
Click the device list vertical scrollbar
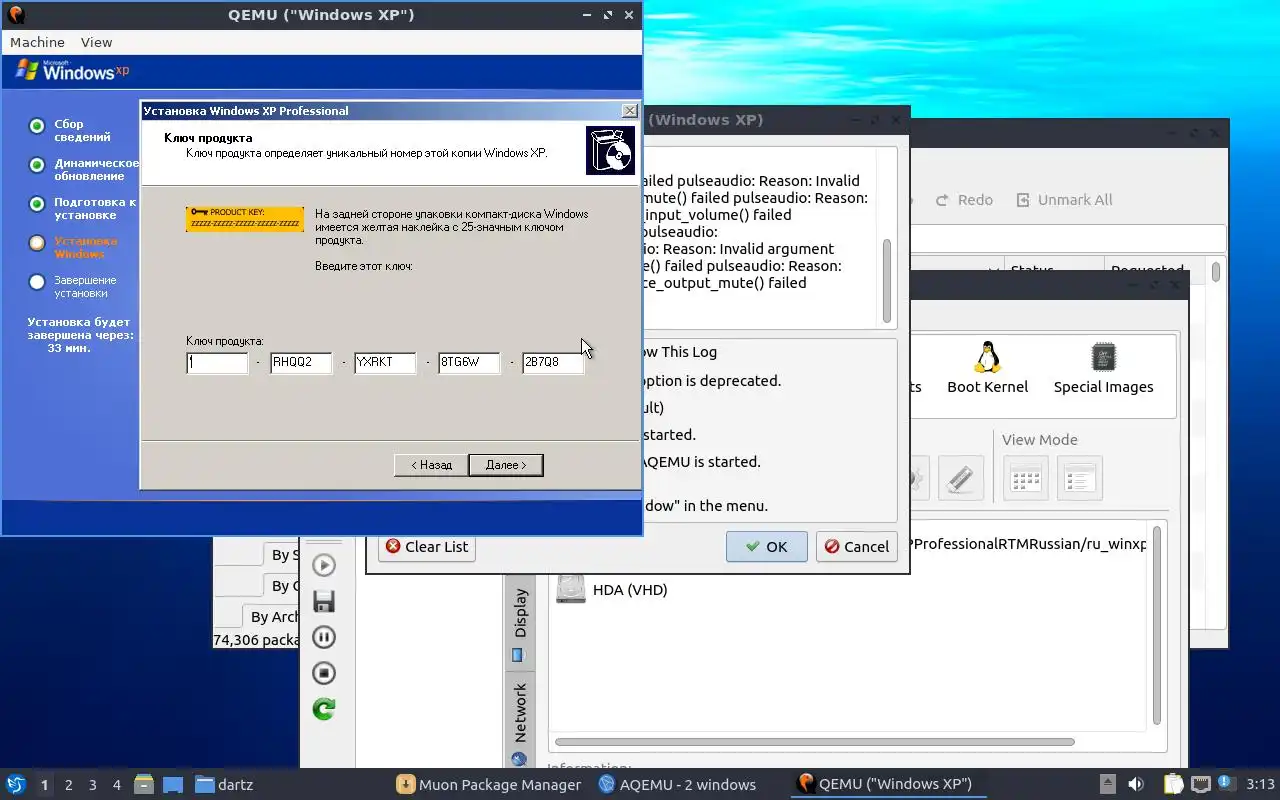[x=1157, y=625]
